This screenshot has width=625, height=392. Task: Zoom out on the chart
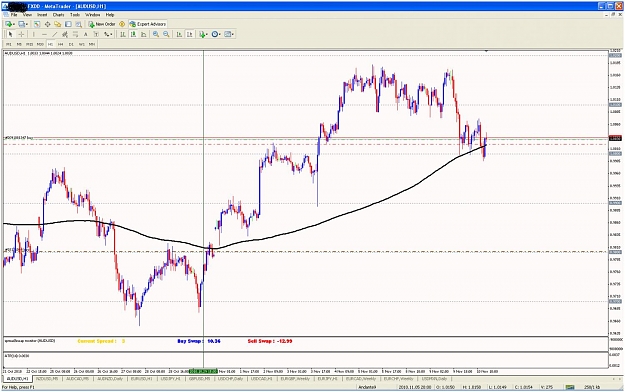[166, 34]
